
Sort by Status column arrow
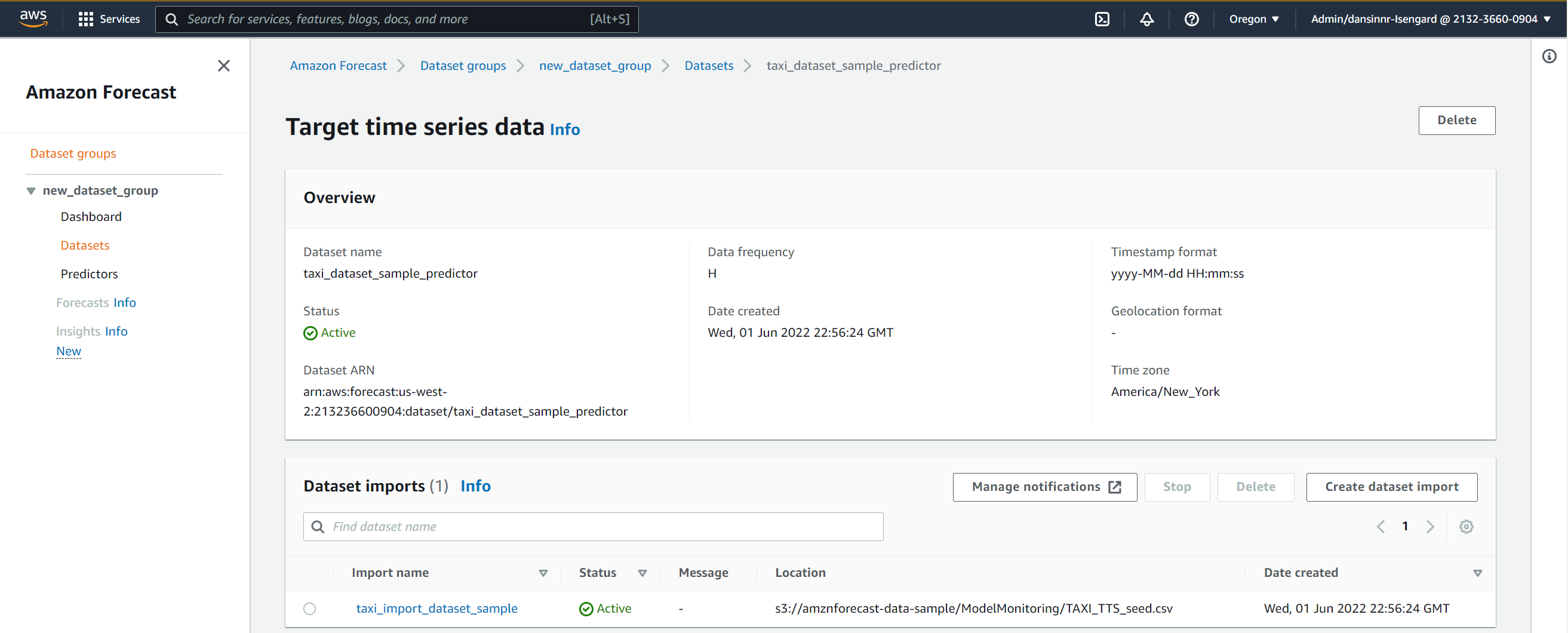tap(642, 573)
